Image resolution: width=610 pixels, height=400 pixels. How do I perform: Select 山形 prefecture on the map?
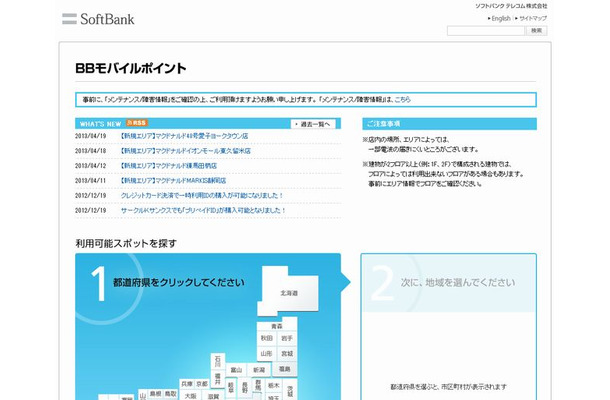point(266,354)
